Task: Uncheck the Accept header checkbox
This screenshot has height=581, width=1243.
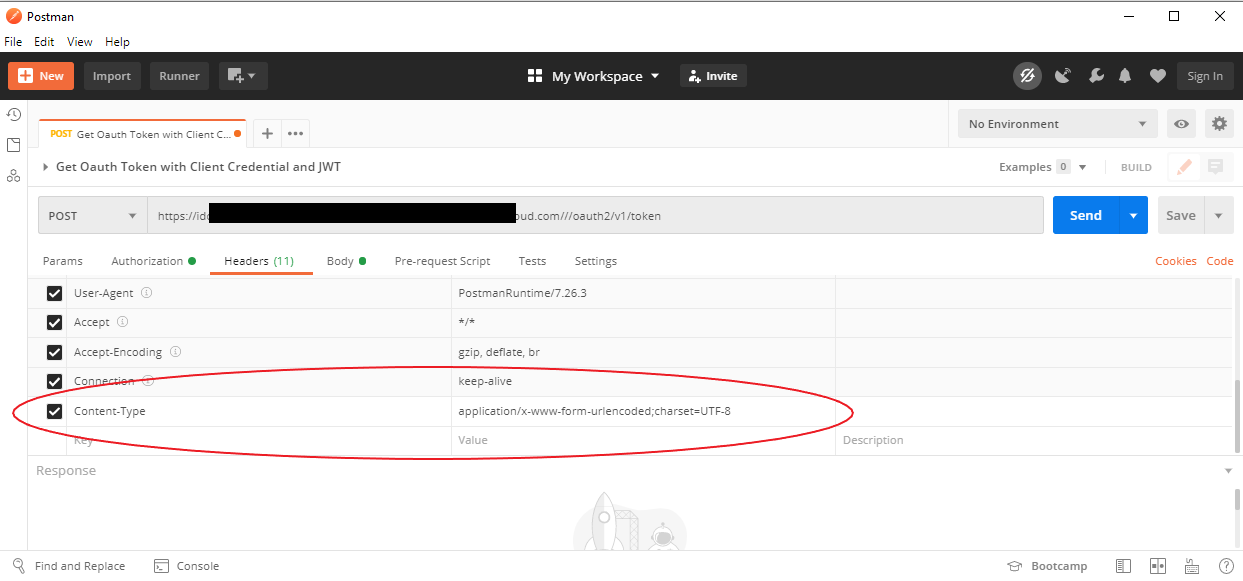Action: (x=55, y=323)
